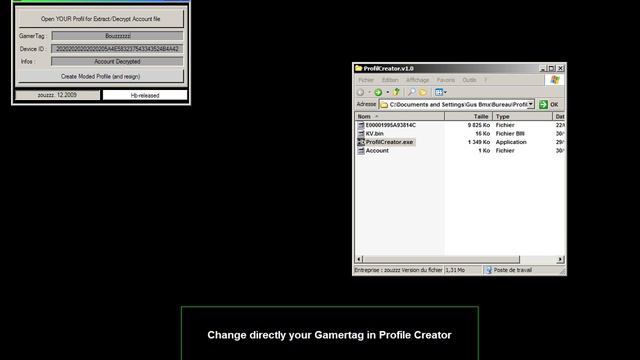Open the Outils menu
Image resolution: width=640 pixels, height=360 pixels.
[x=469, y=80]
